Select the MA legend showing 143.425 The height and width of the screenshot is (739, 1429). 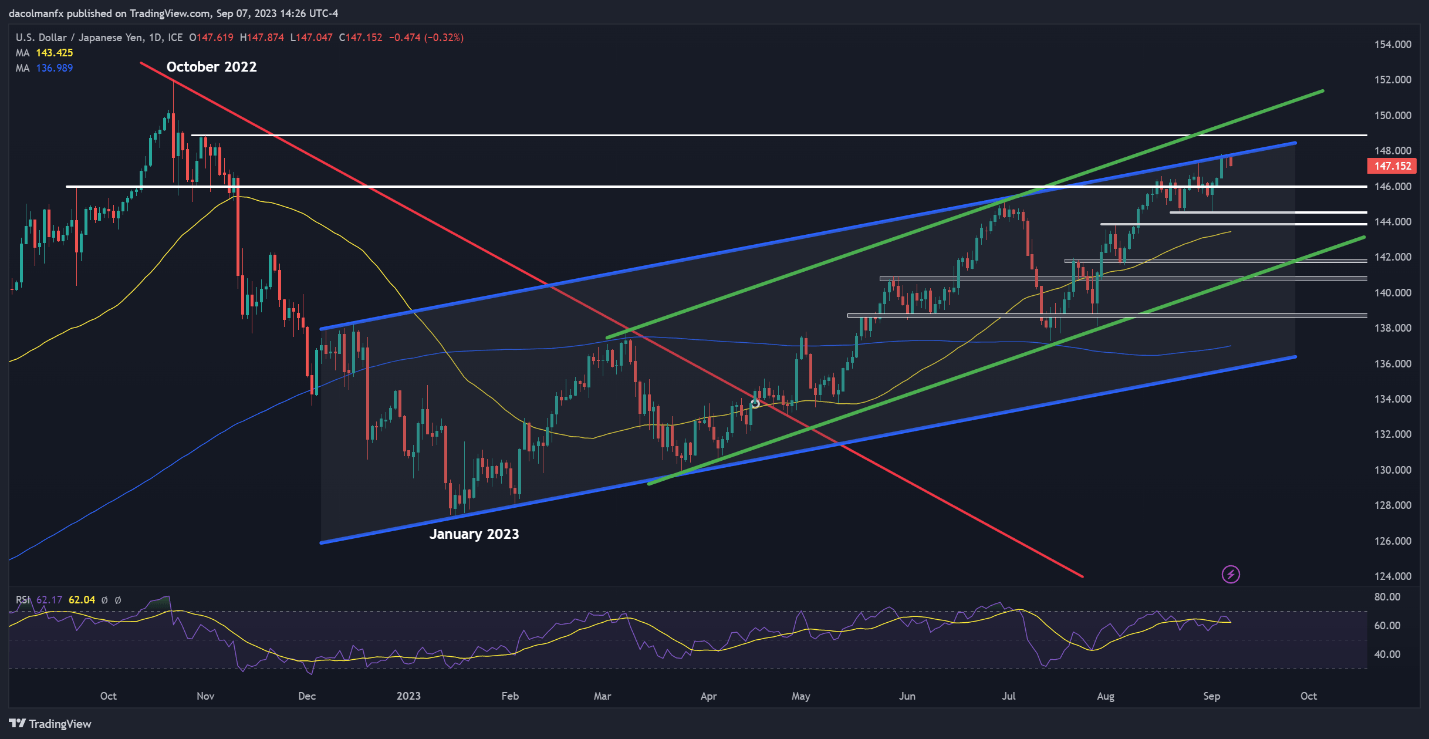(42, 52)
